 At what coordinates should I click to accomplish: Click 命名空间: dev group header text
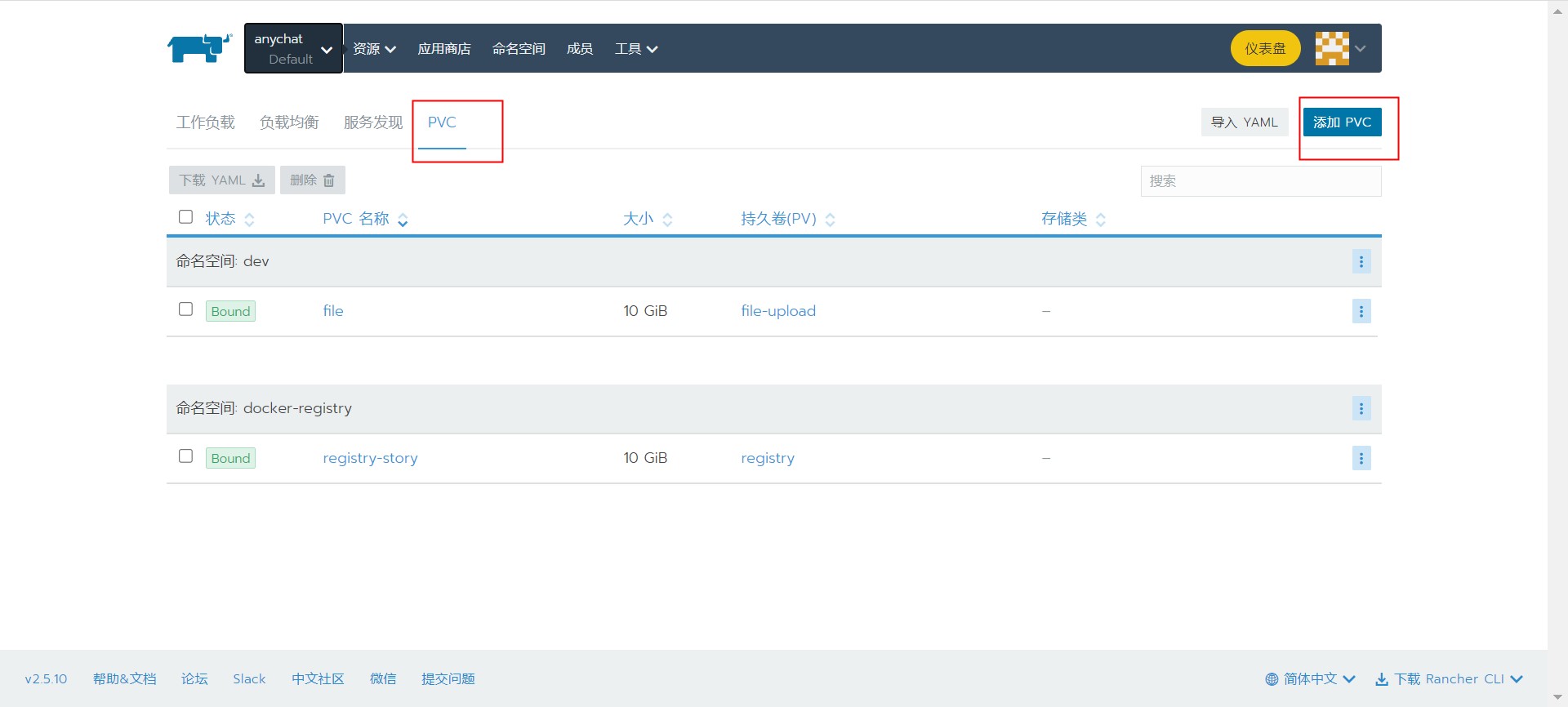(222, 261)
